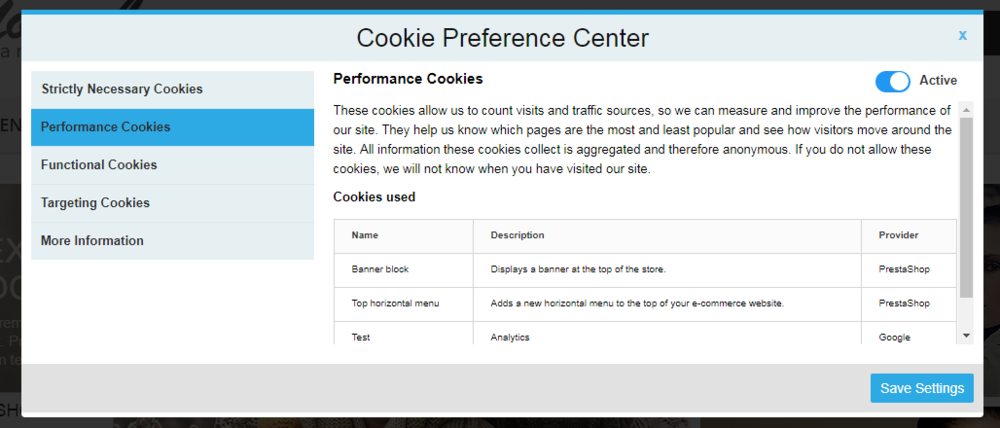Click the Description column header
This screenshot has width=1000, height=428.
coord(517,235)
